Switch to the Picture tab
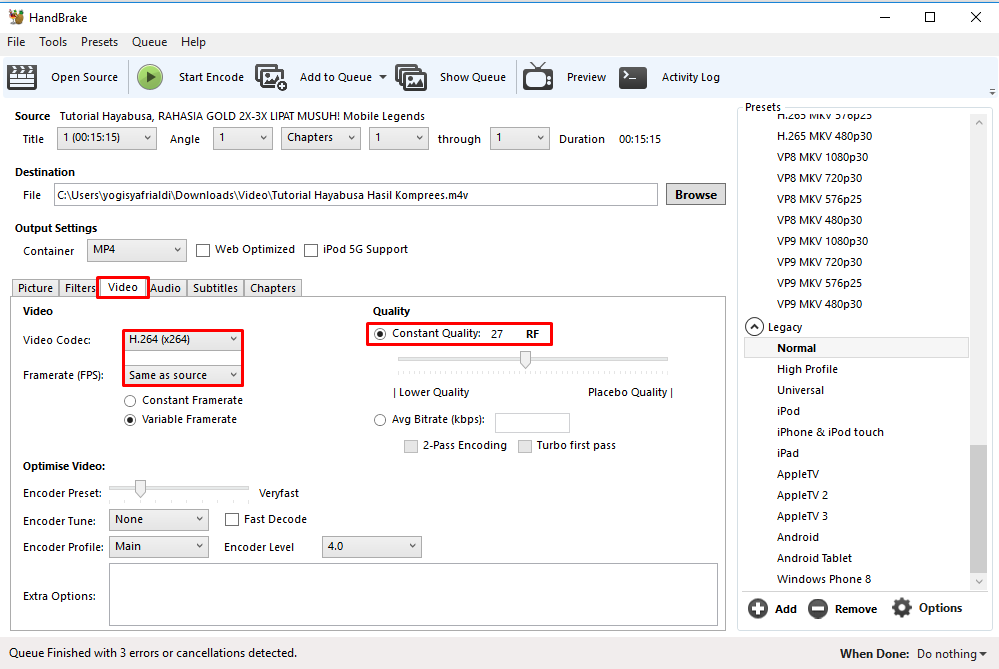This screenshot has width=999, height=669. tap(36, 288)
